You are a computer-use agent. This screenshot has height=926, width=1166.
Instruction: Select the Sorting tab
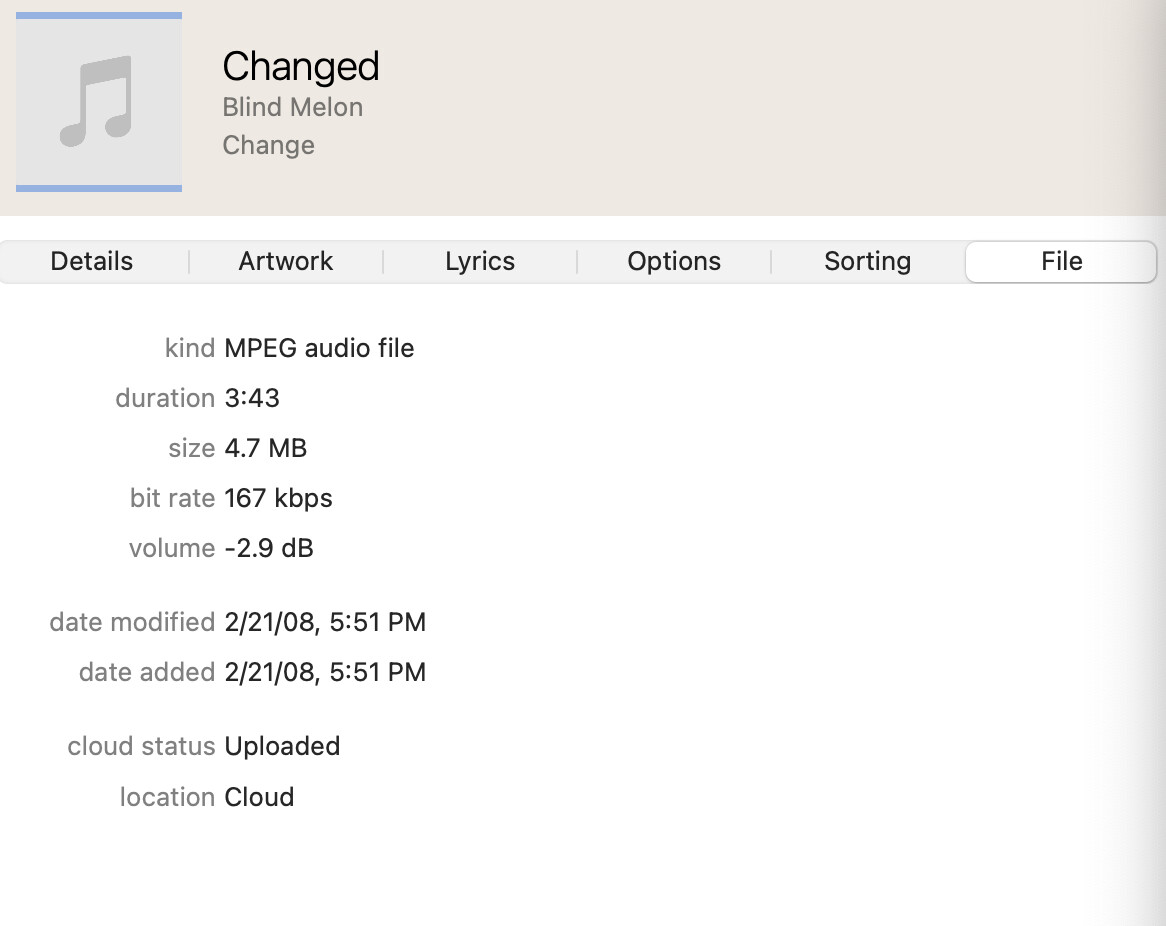[x=867, y=261]
